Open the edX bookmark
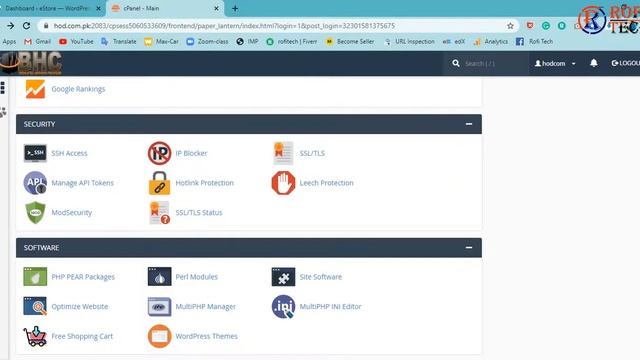 pyautogui.click(x=454, y=42)
